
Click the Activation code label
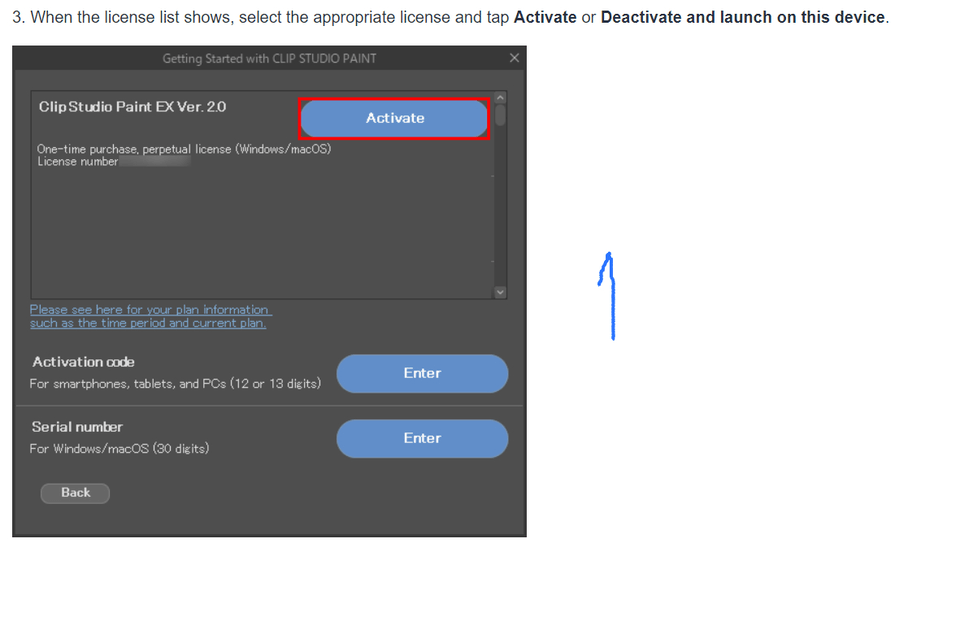(83, 362)
